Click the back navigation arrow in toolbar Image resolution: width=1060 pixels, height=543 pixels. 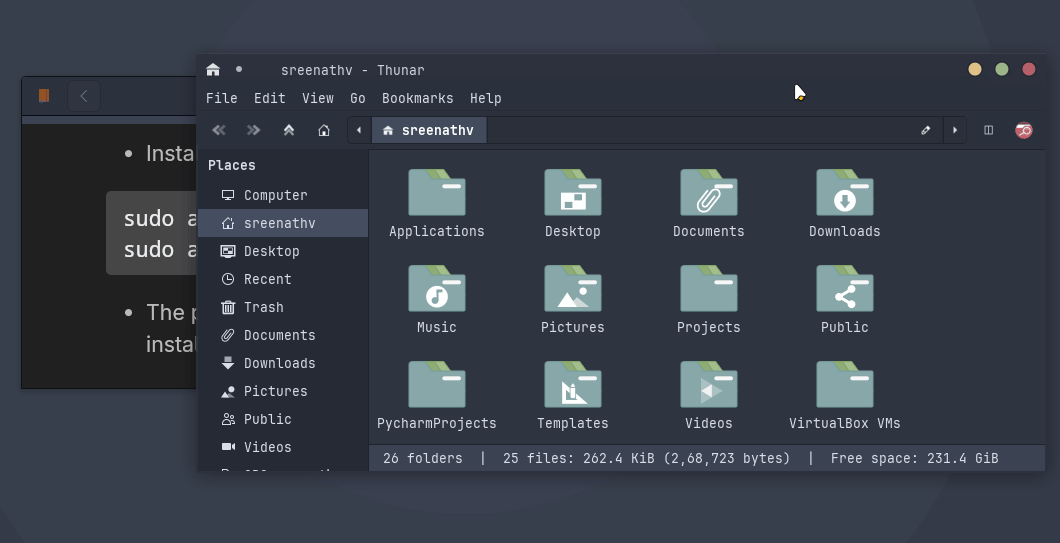click(219, 130)
